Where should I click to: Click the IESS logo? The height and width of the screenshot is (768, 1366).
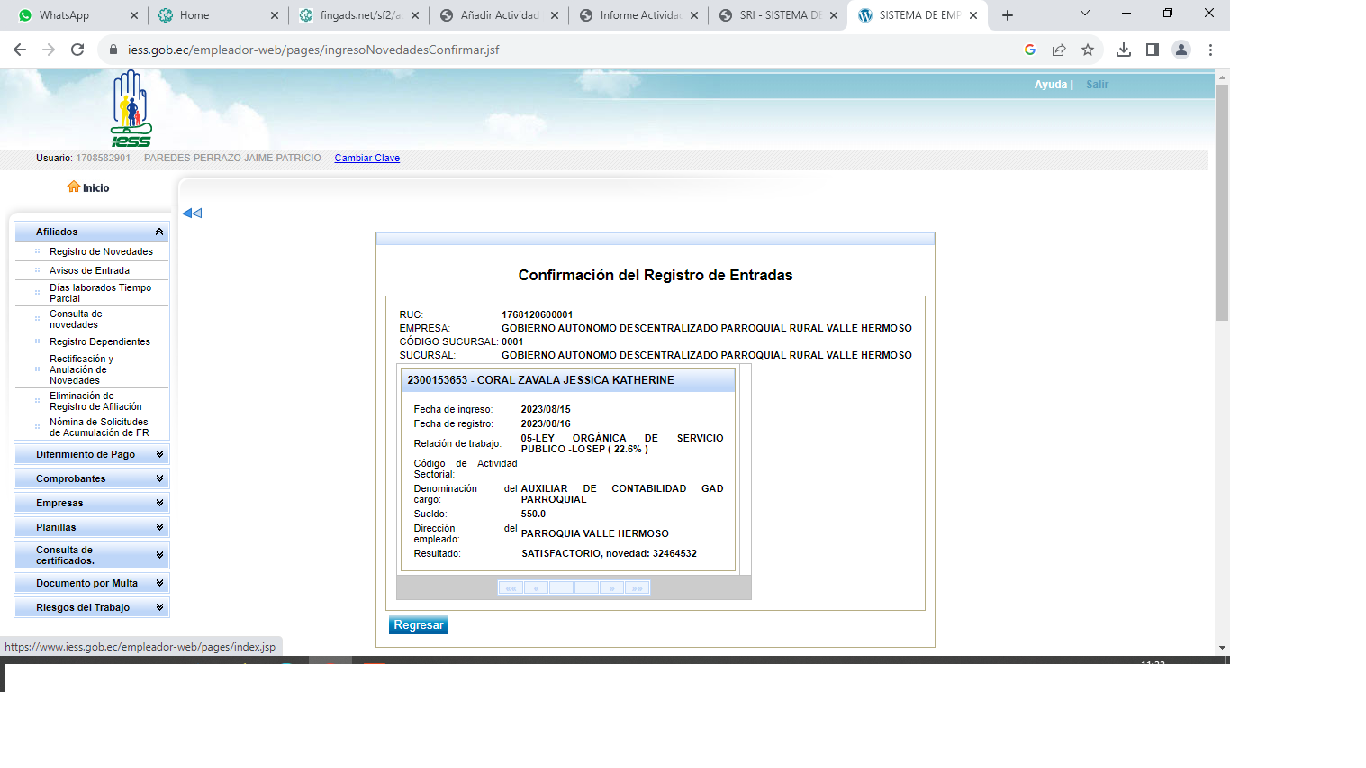click(x=131, y=109)
